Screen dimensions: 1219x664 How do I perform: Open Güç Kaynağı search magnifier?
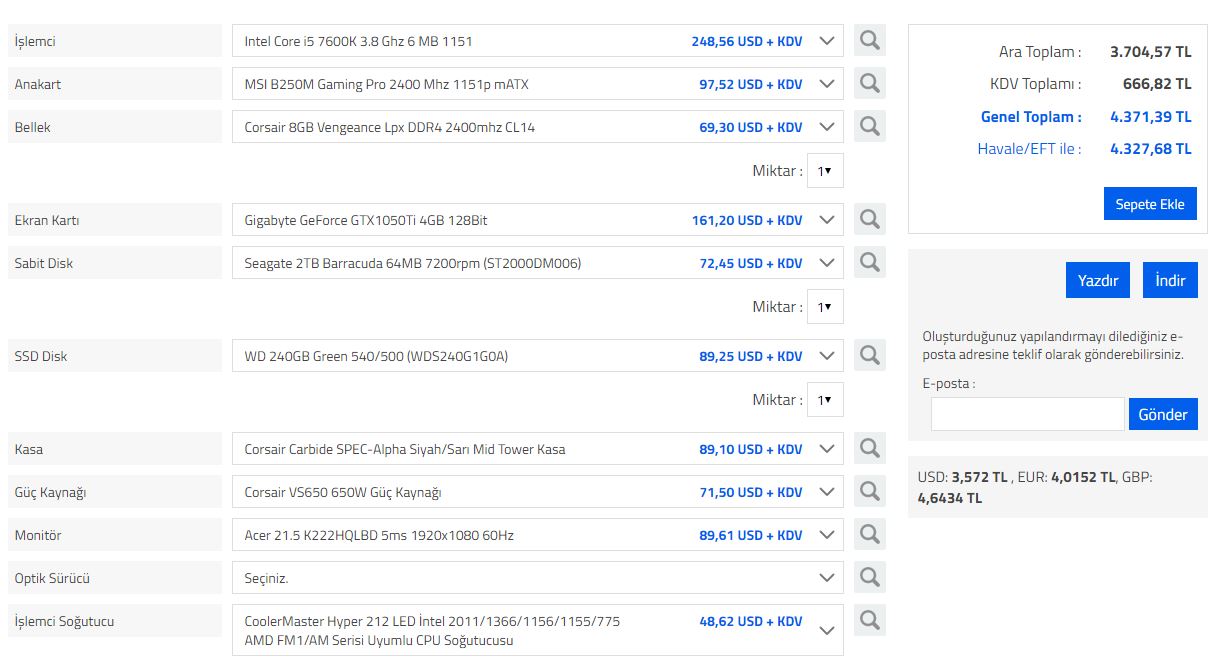click(x=870, y=491)
